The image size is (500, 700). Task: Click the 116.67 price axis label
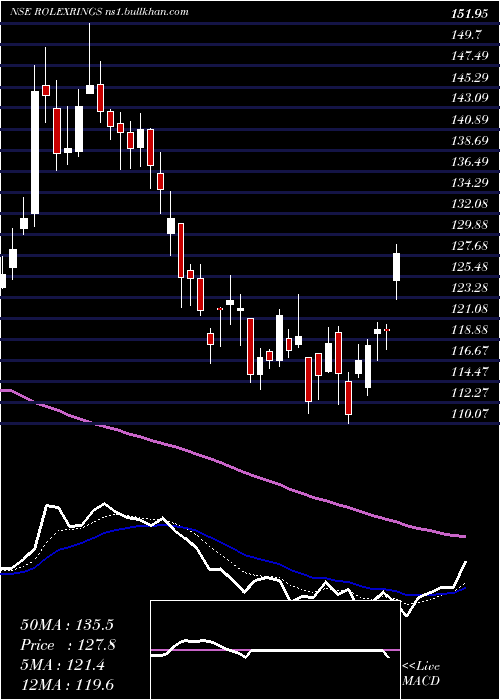click(x=469, y=351)
